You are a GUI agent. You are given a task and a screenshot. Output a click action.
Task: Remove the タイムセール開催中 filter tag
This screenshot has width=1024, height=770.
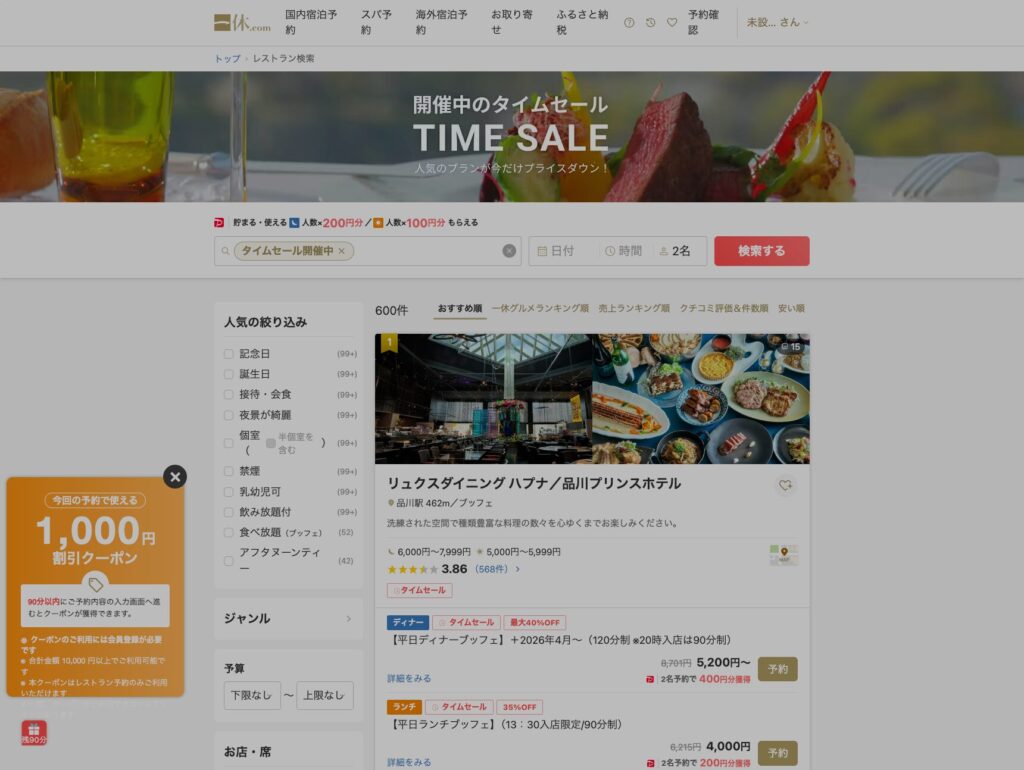pos(341,251)
